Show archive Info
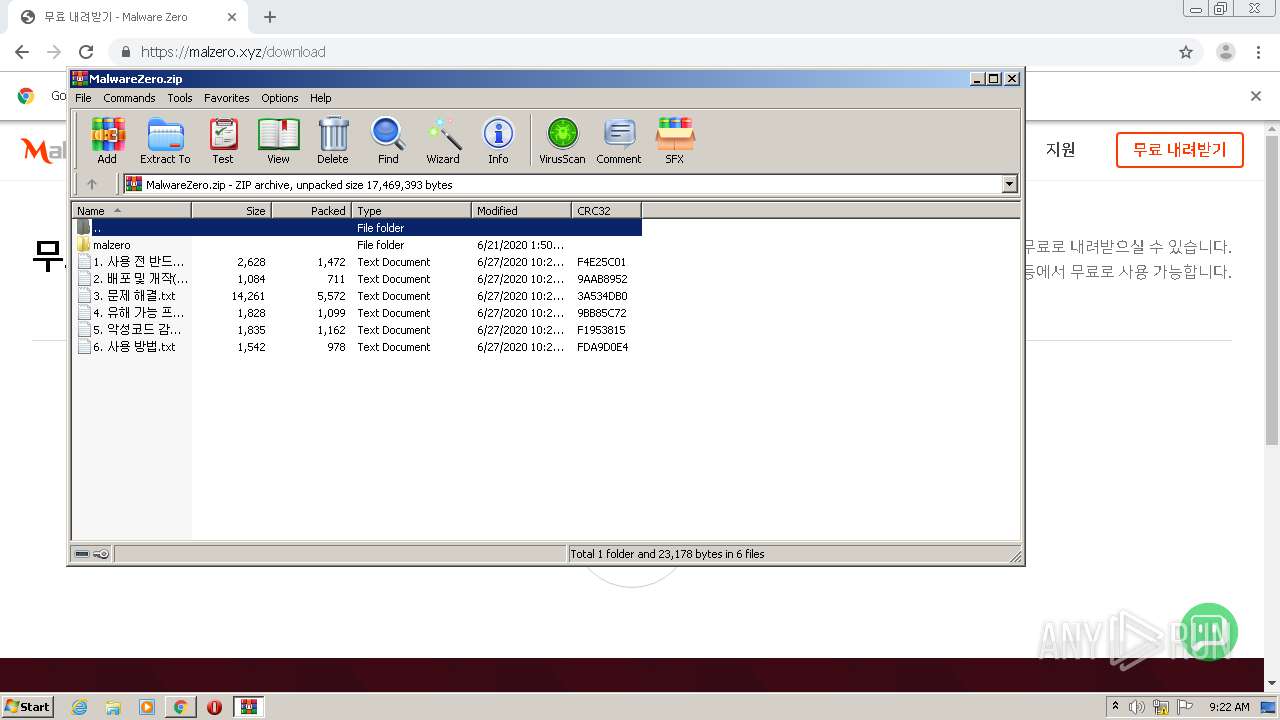Image resolution: width=1280 pixels, height=720 pixels. click(498, 140)
